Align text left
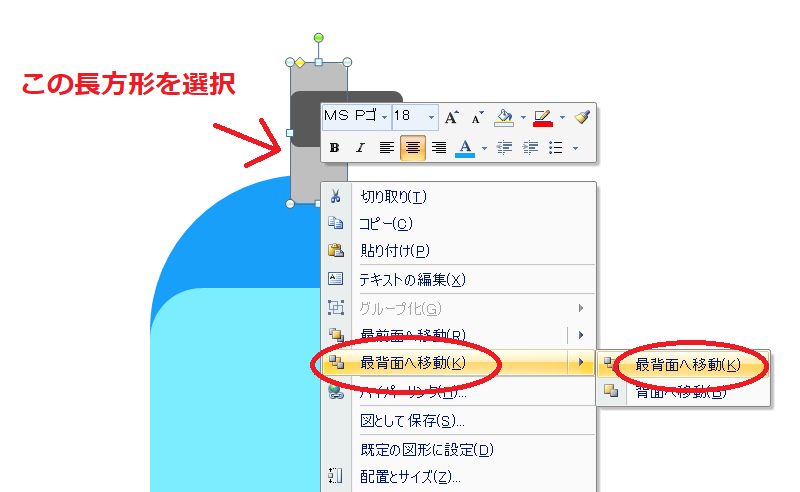The image size is (800, 492). [x=387, y=147]
